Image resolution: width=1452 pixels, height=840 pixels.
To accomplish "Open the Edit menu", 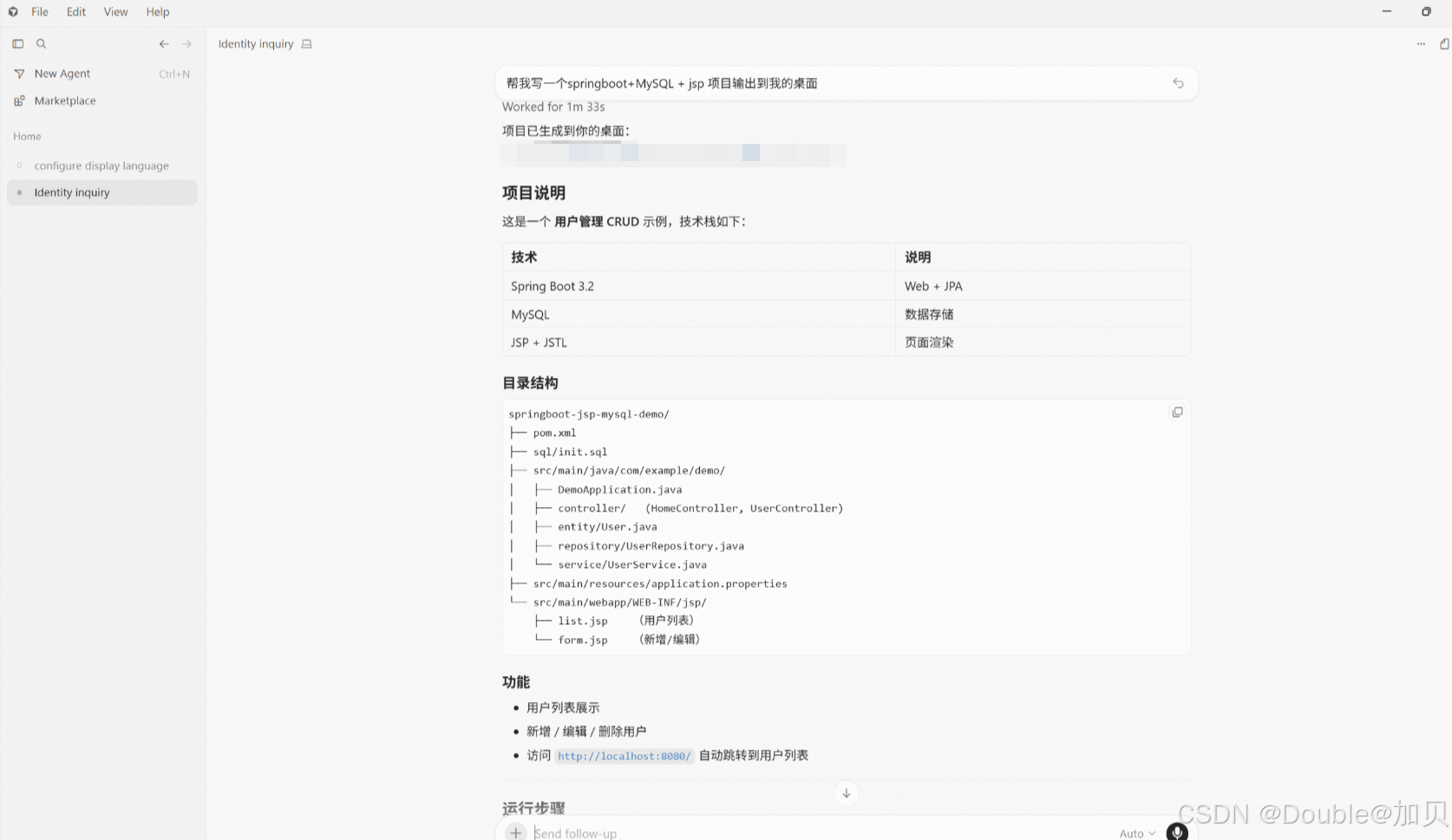I will click(x=76, y=12).
